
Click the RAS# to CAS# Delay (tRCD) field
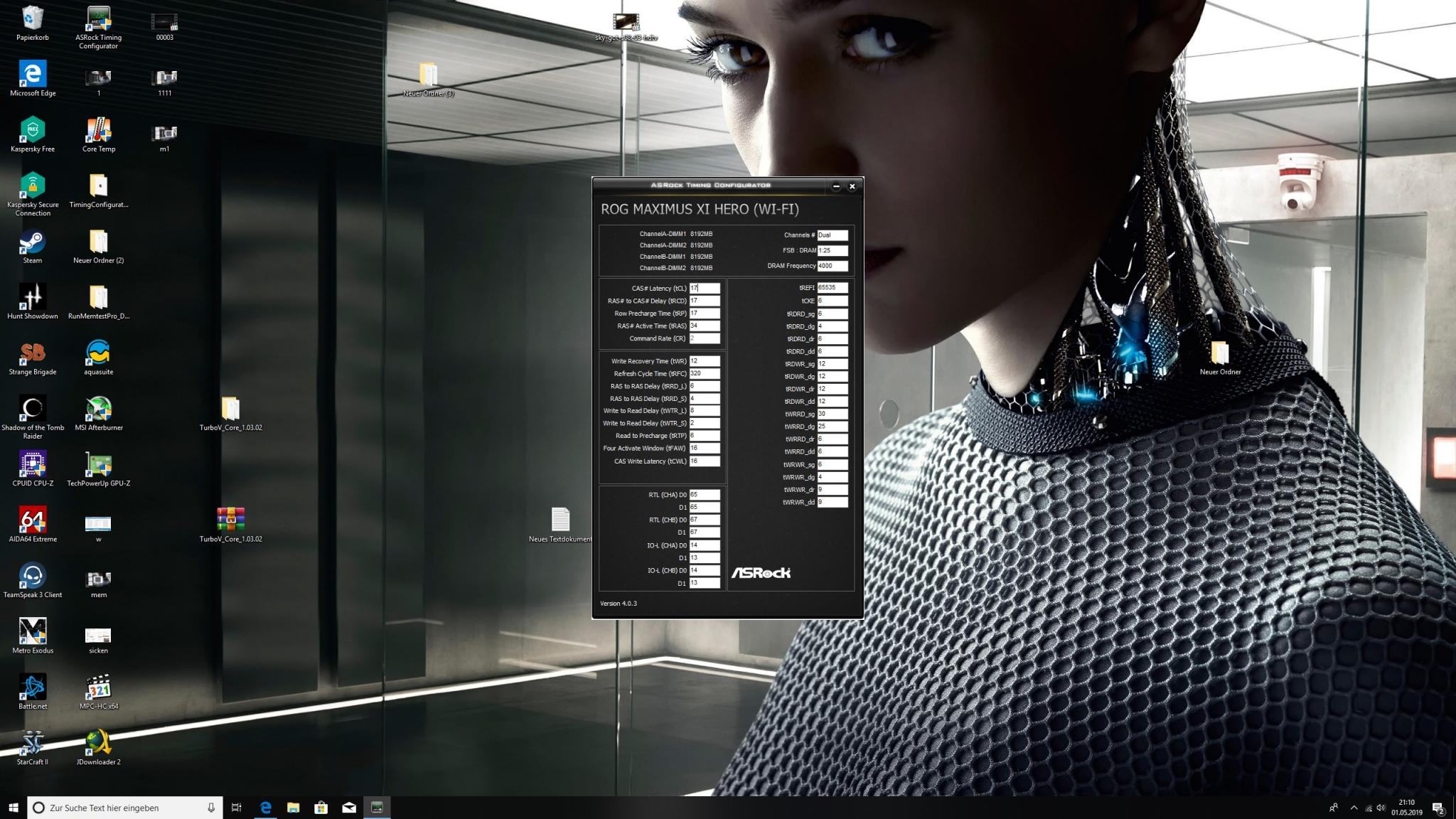click(705, 301)
